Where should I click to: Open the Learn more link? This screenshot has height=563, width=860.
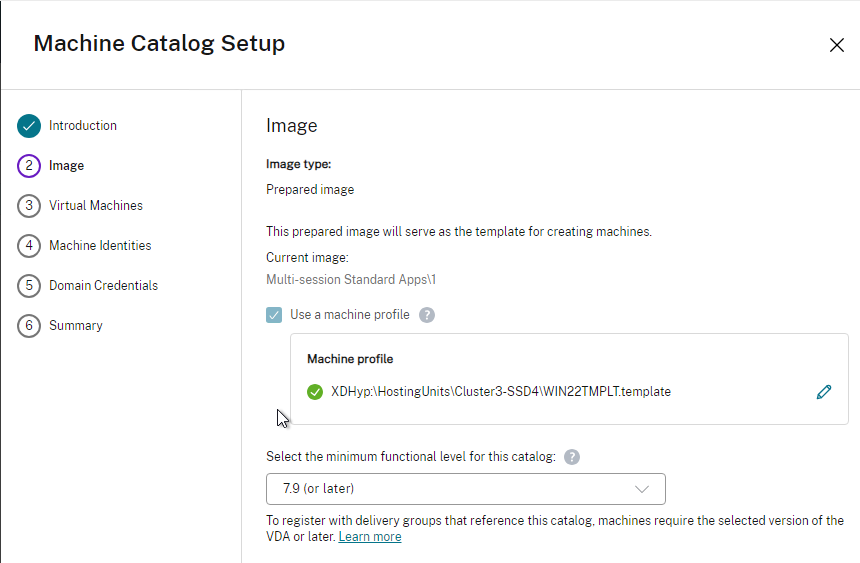(x=370, y=537)
